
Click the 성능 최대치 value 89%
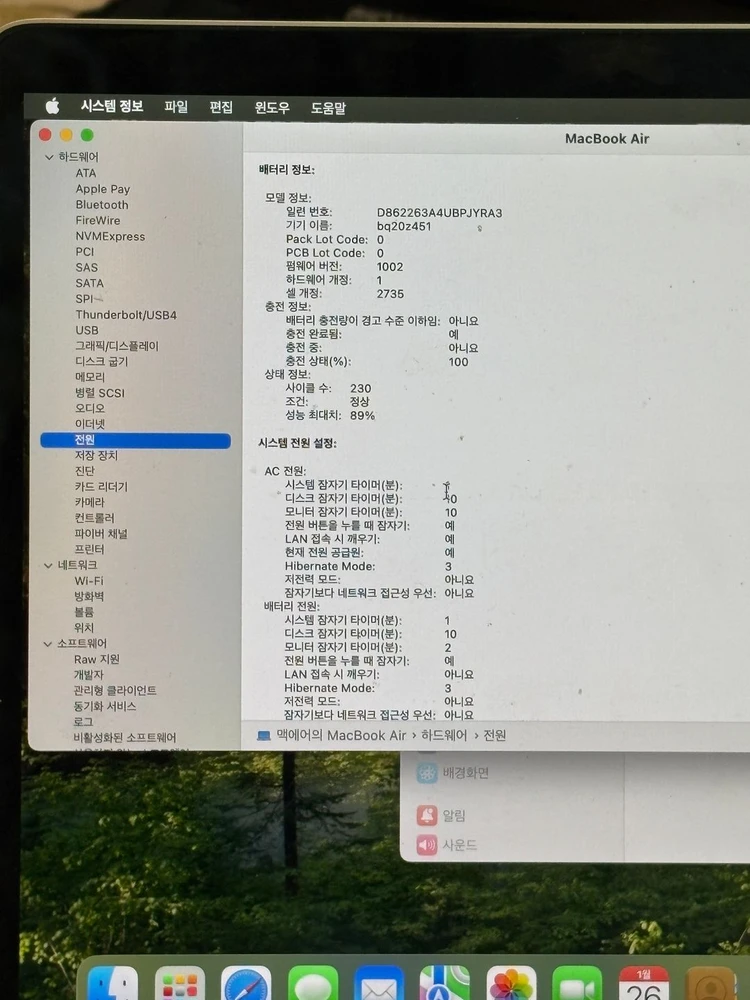tap(362, 416)
